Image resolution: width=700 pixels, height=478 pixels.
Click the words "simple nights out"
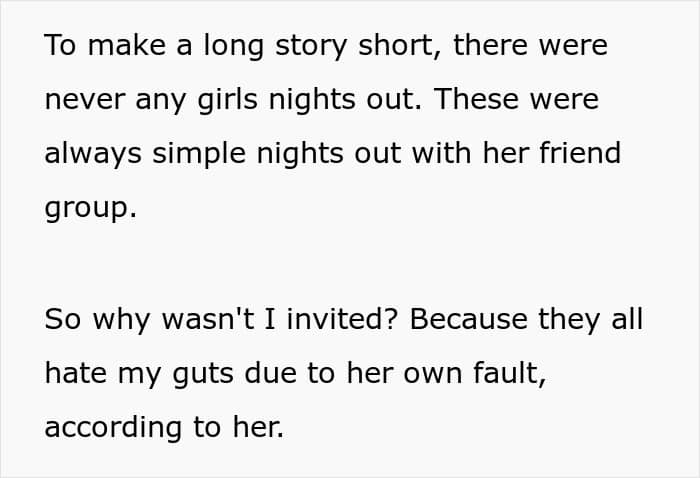point(276,154)
